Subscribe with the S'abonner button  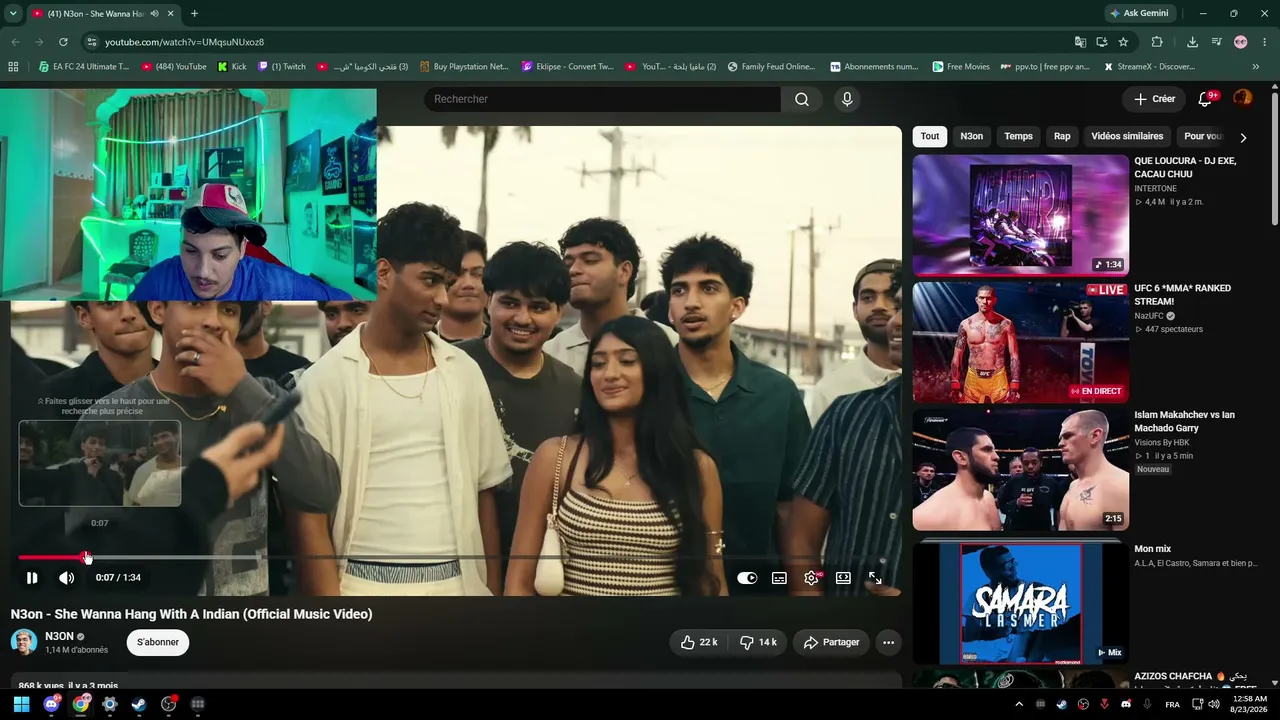point(158,642)
